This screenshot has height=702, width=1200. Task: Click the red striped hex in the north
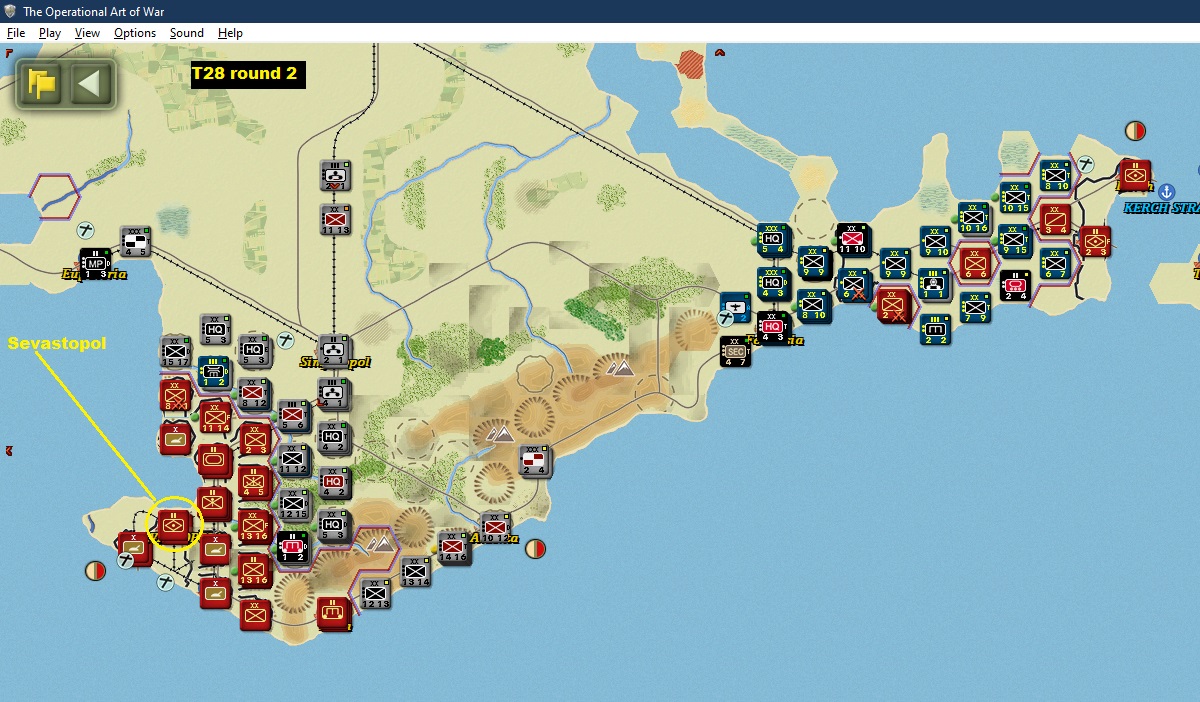pos(690,66)
